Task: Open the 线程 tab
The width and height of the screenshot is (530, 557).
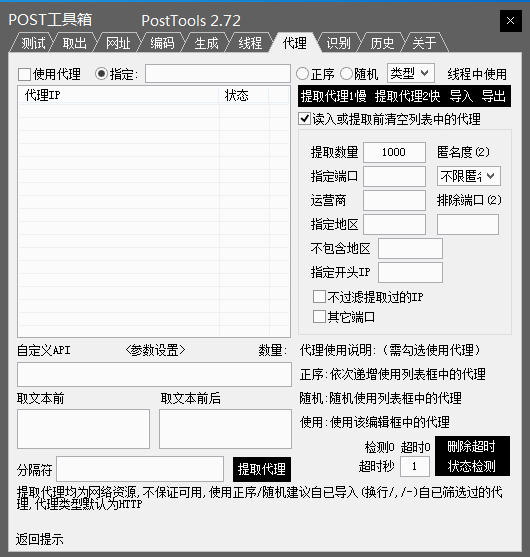Action: point(250,43)
